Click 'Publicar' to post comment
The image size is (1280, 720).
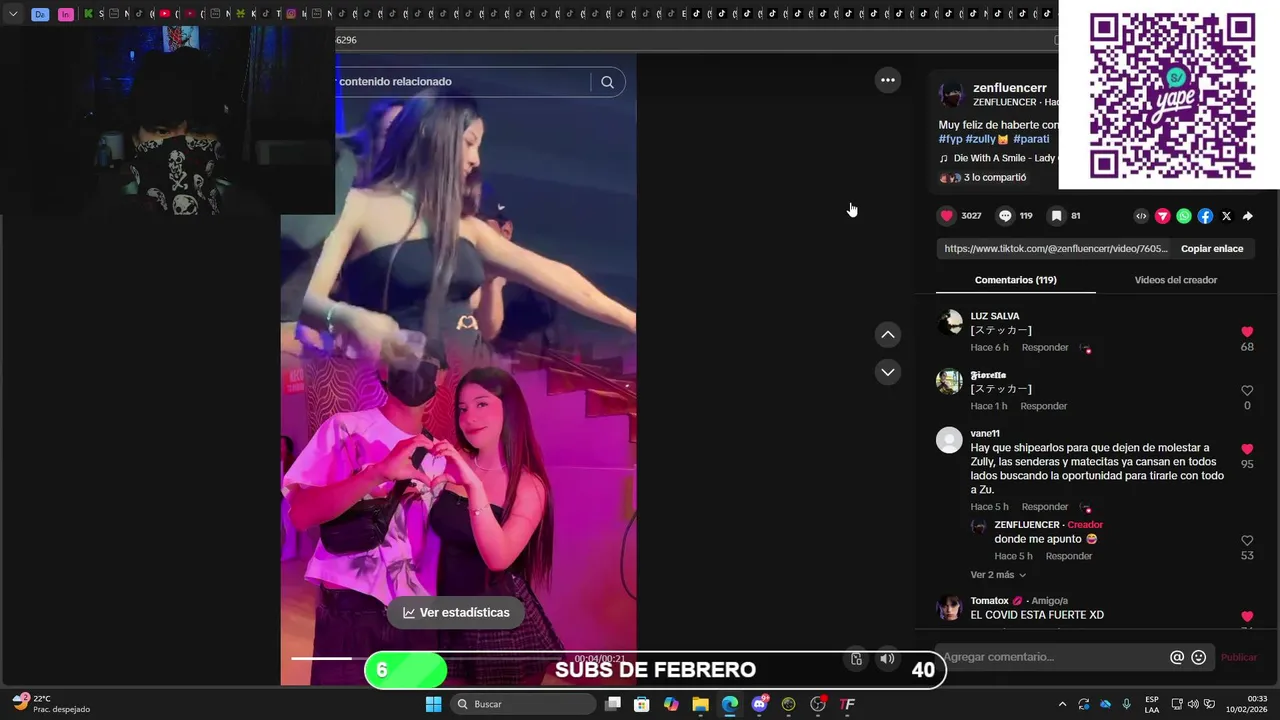[1239, 657]
